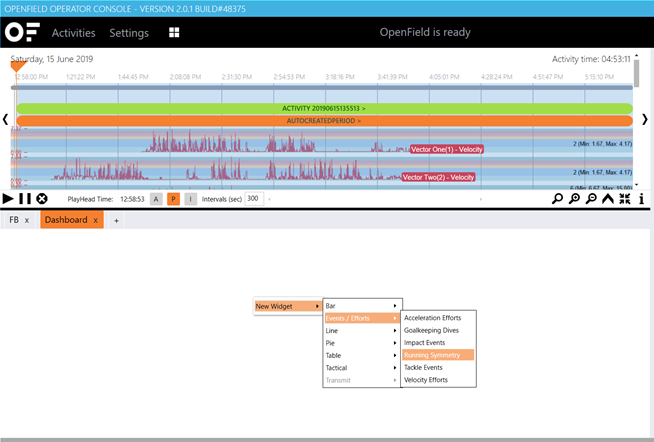Navigate timeline right with the arrow

[645, 119]
